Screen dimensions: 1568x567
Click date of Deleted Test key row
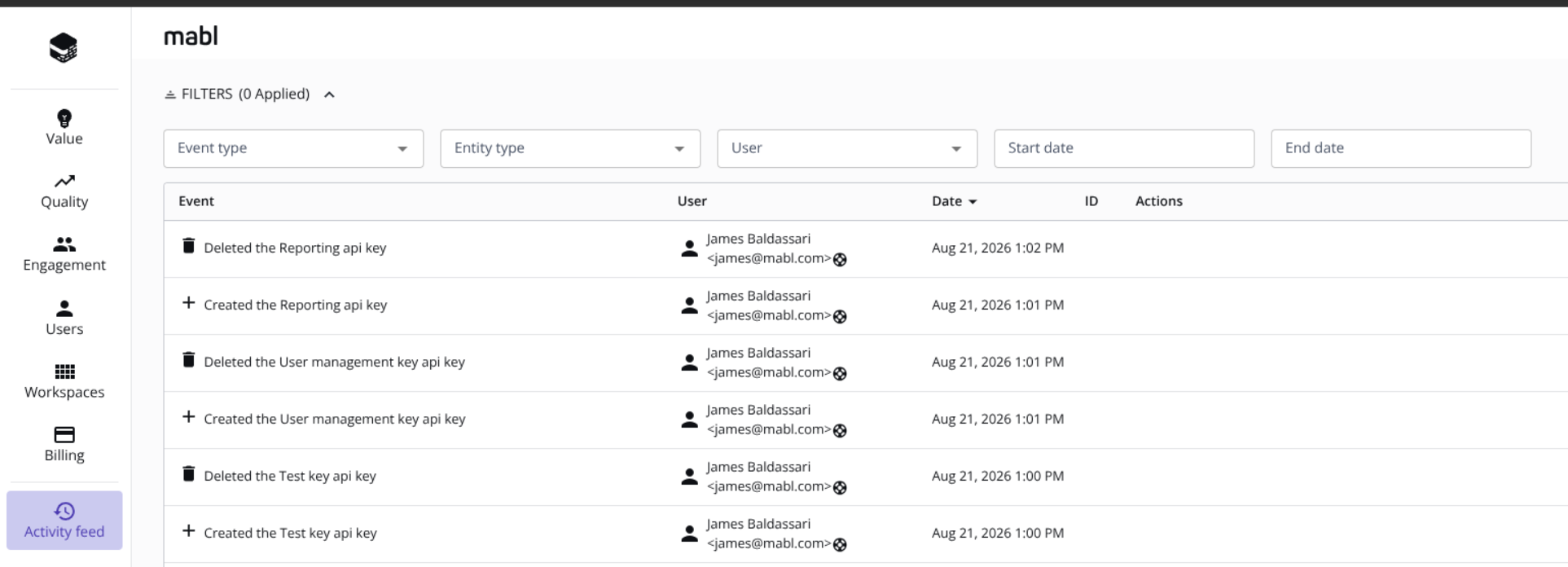coord(998,476)
